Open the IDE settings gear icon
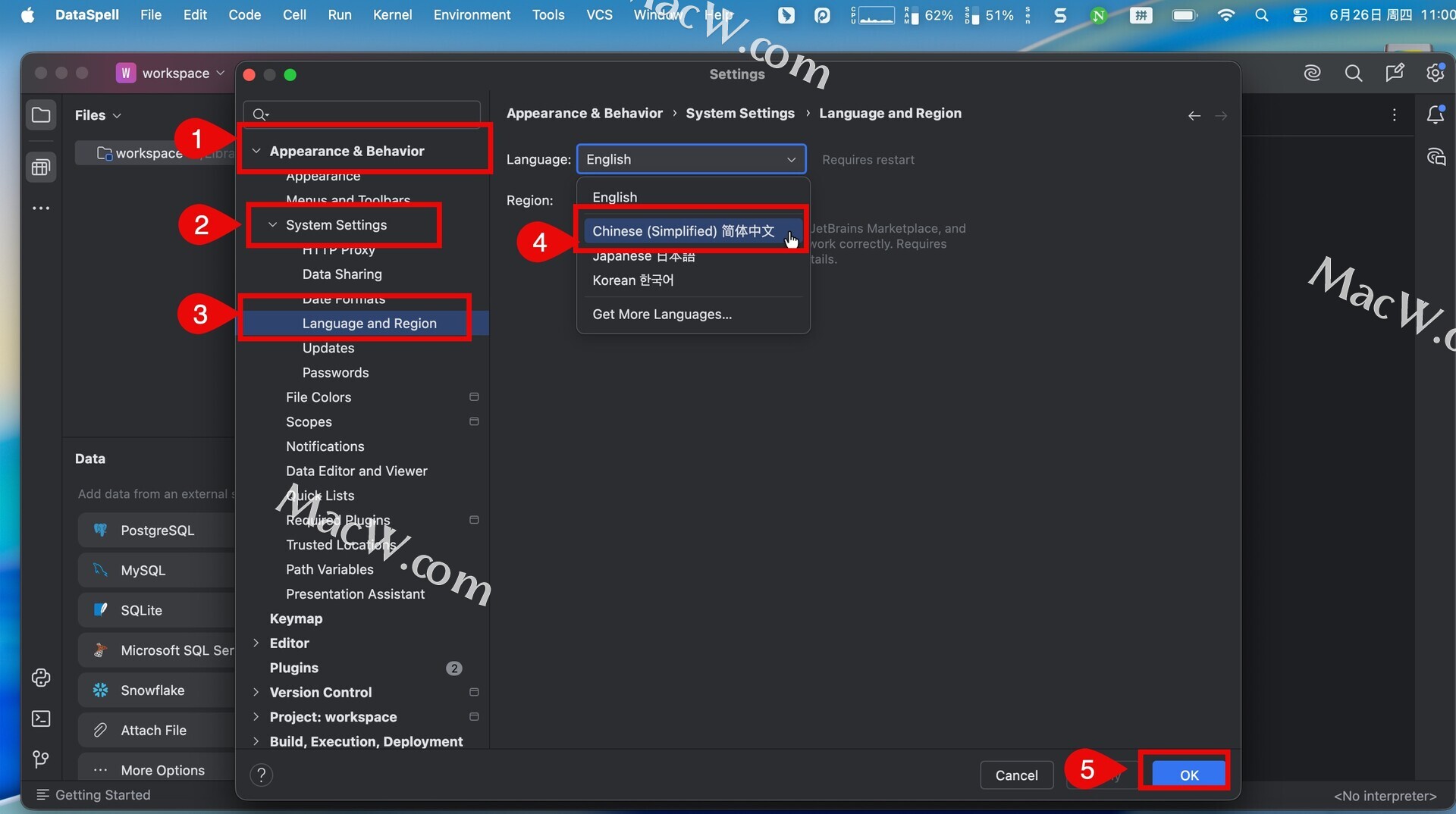 coord(1435,73)
